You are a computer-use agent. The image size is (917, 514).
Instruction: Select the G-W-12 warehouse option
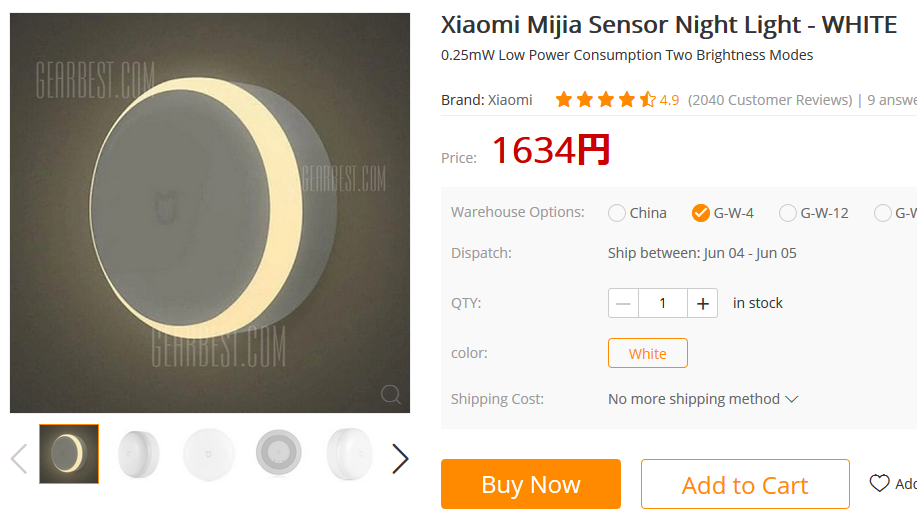pos(788,213)
